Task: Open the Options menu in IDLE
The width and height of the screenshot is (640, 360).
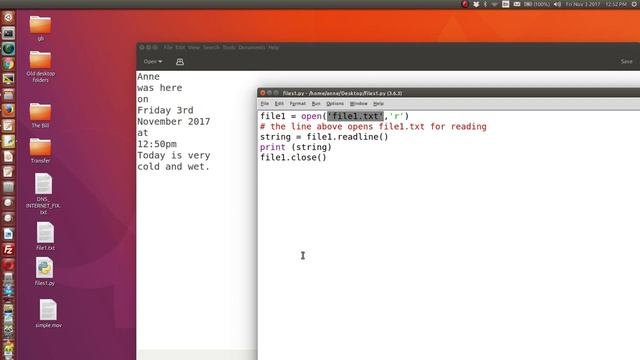Action: point(335,104)
